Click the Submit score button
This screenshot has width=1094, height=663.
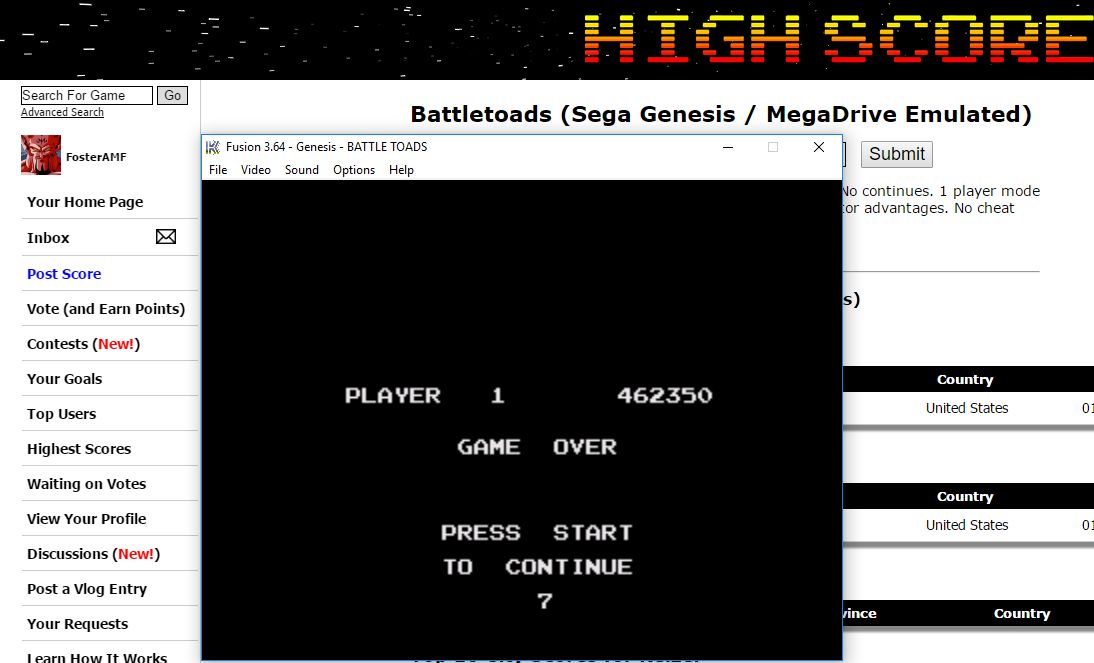[x=897, y=154]
